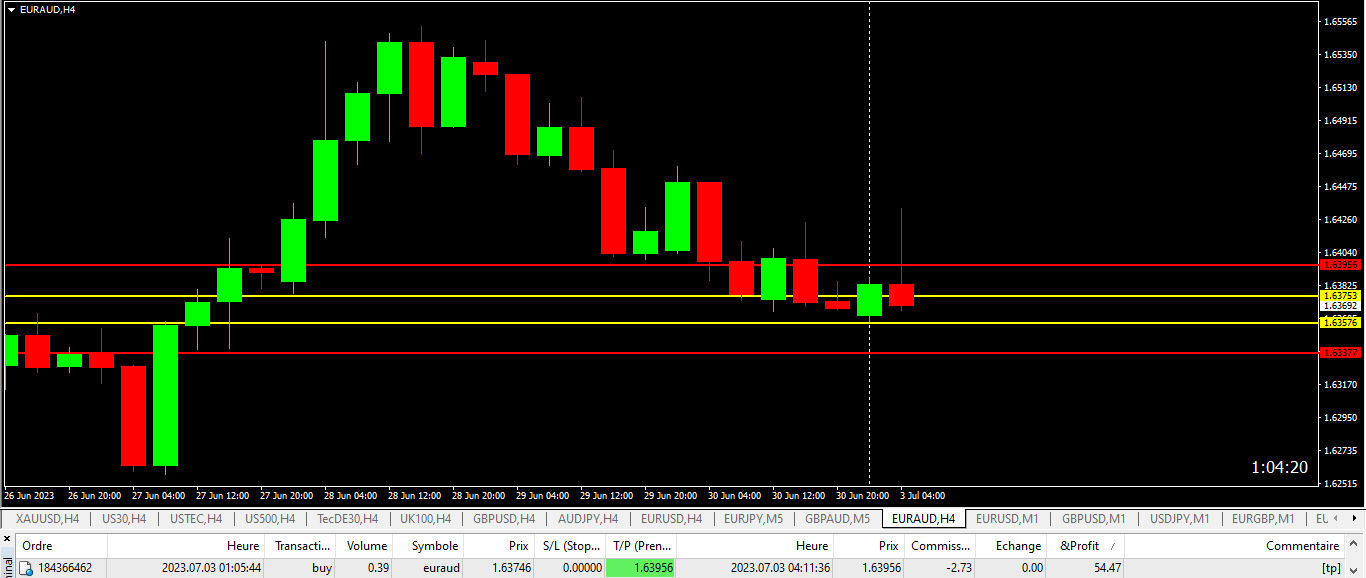Sort history by the Ordre column
This screenshot has width=1366, height=578.
pyautogui.click(x=61, y=546)
